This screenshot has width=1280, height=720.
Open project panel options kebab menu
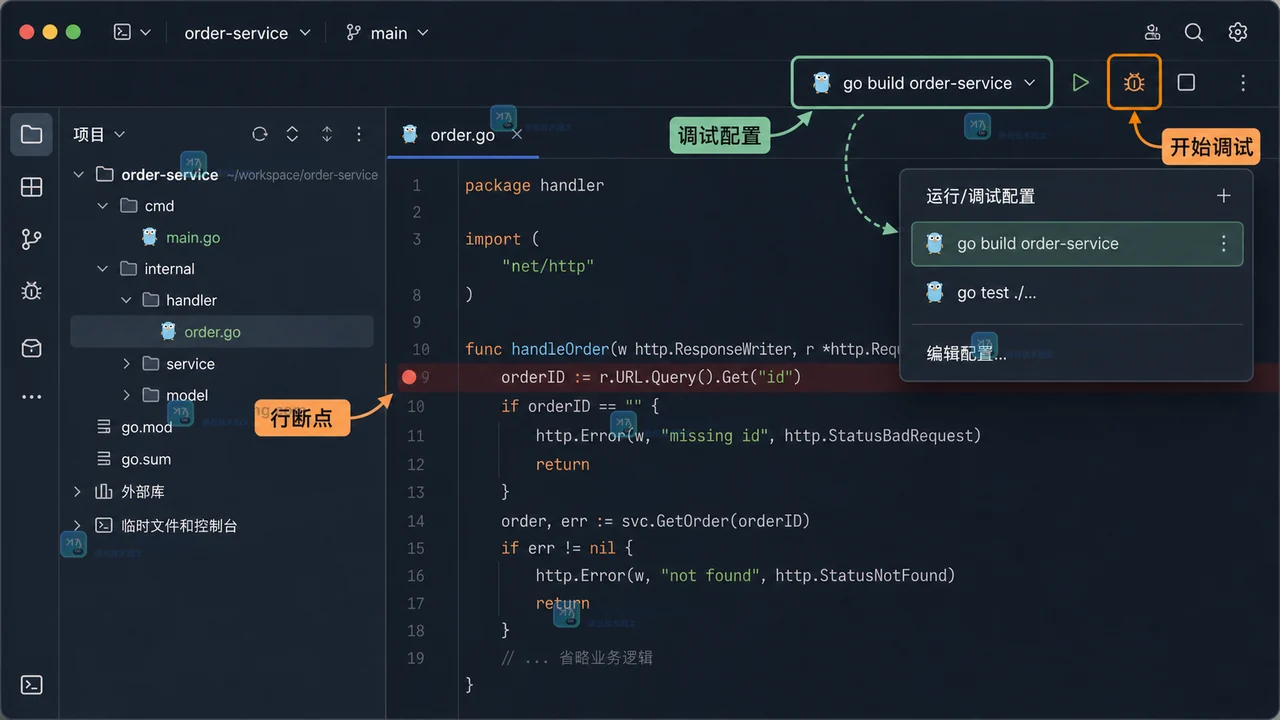point(359,134)
